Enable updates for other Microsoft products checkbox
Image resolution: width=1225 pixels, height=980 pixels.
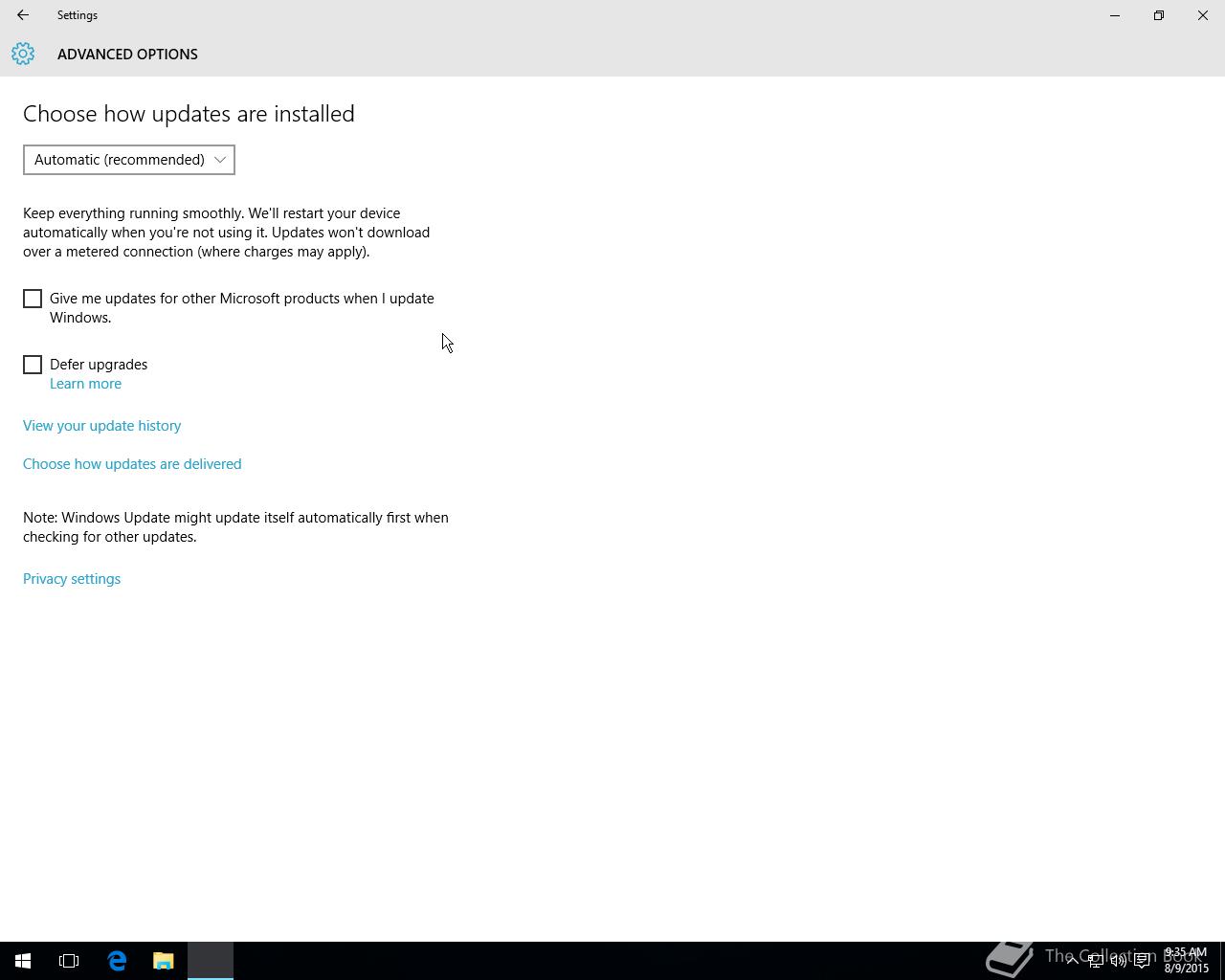point(33,299)
